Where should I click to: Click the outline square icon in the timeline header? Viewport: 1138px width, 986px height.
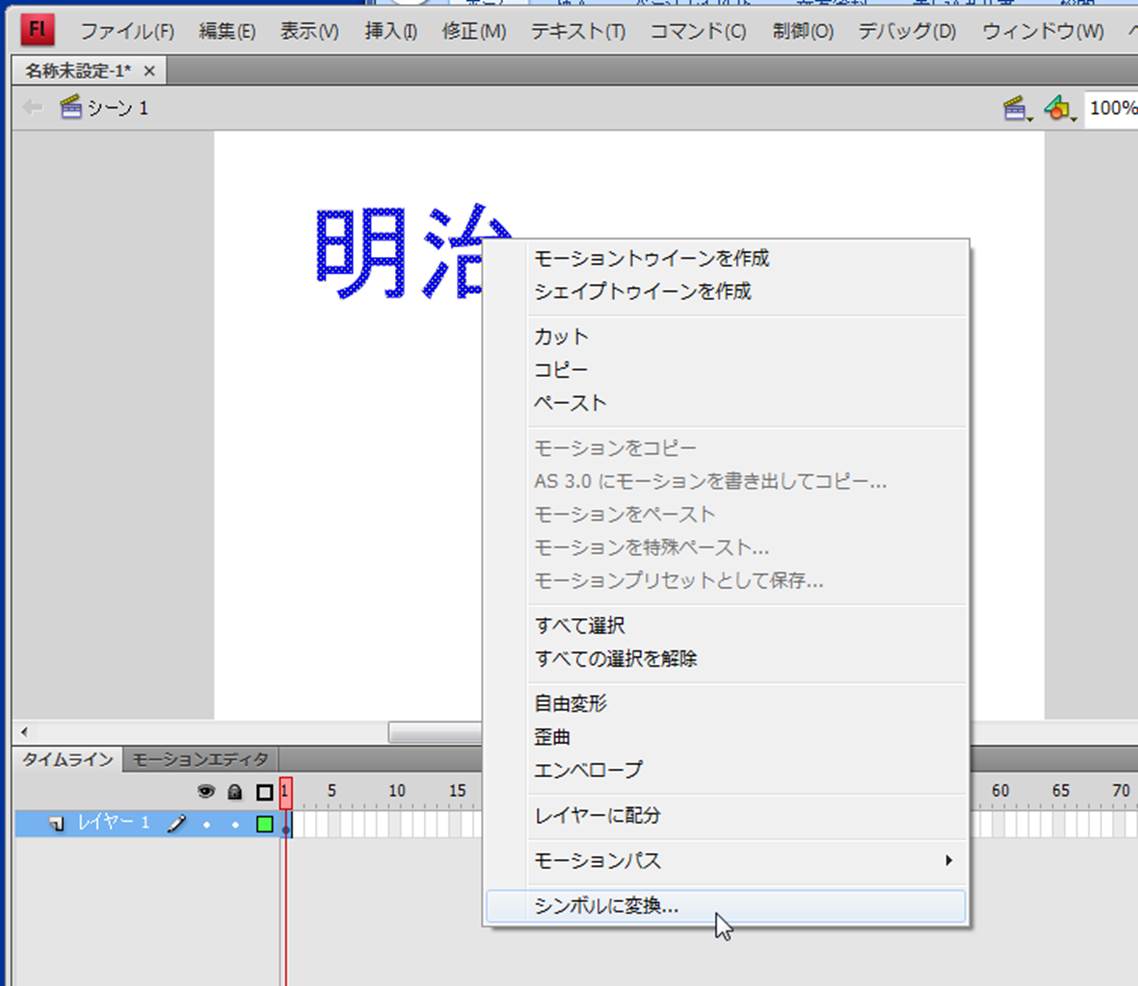(x=264, y=791)
